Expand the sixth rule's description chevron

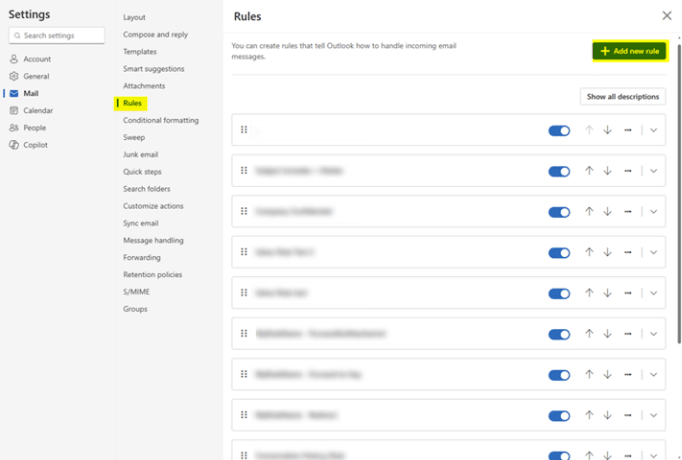tap(654, 334)
